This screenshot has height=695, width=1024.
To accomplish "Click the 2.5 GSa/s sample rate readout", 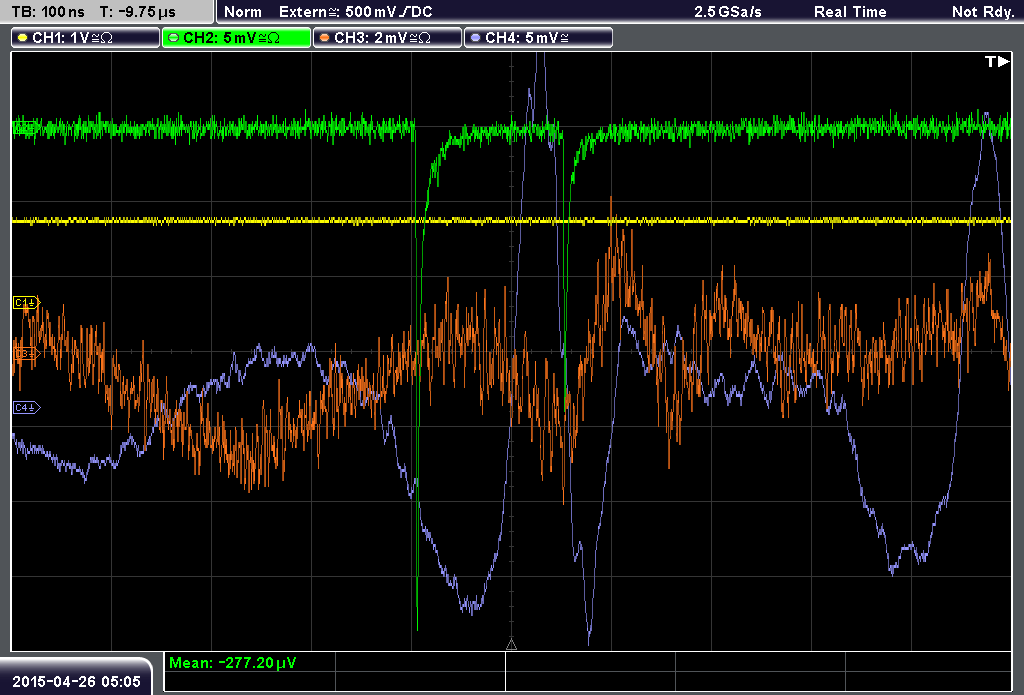I will (728, 12).
